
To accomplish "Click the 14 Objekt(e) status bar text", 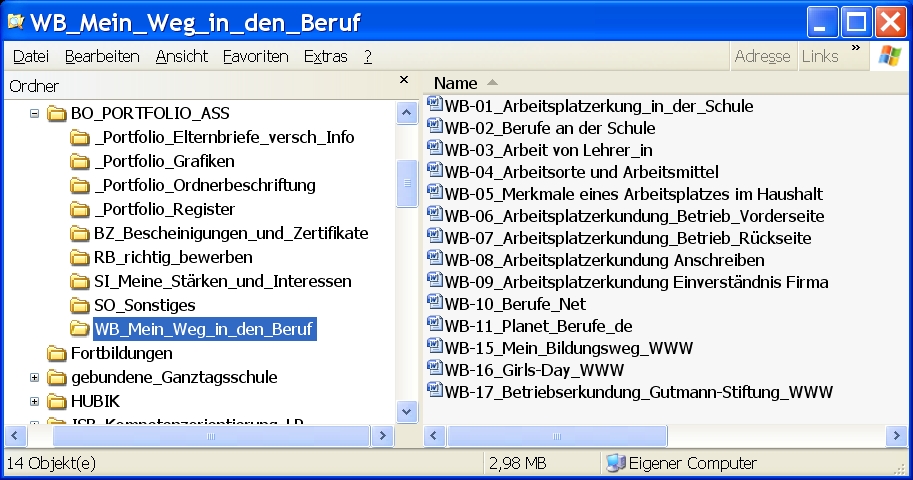I will click(x=51, y=463).
